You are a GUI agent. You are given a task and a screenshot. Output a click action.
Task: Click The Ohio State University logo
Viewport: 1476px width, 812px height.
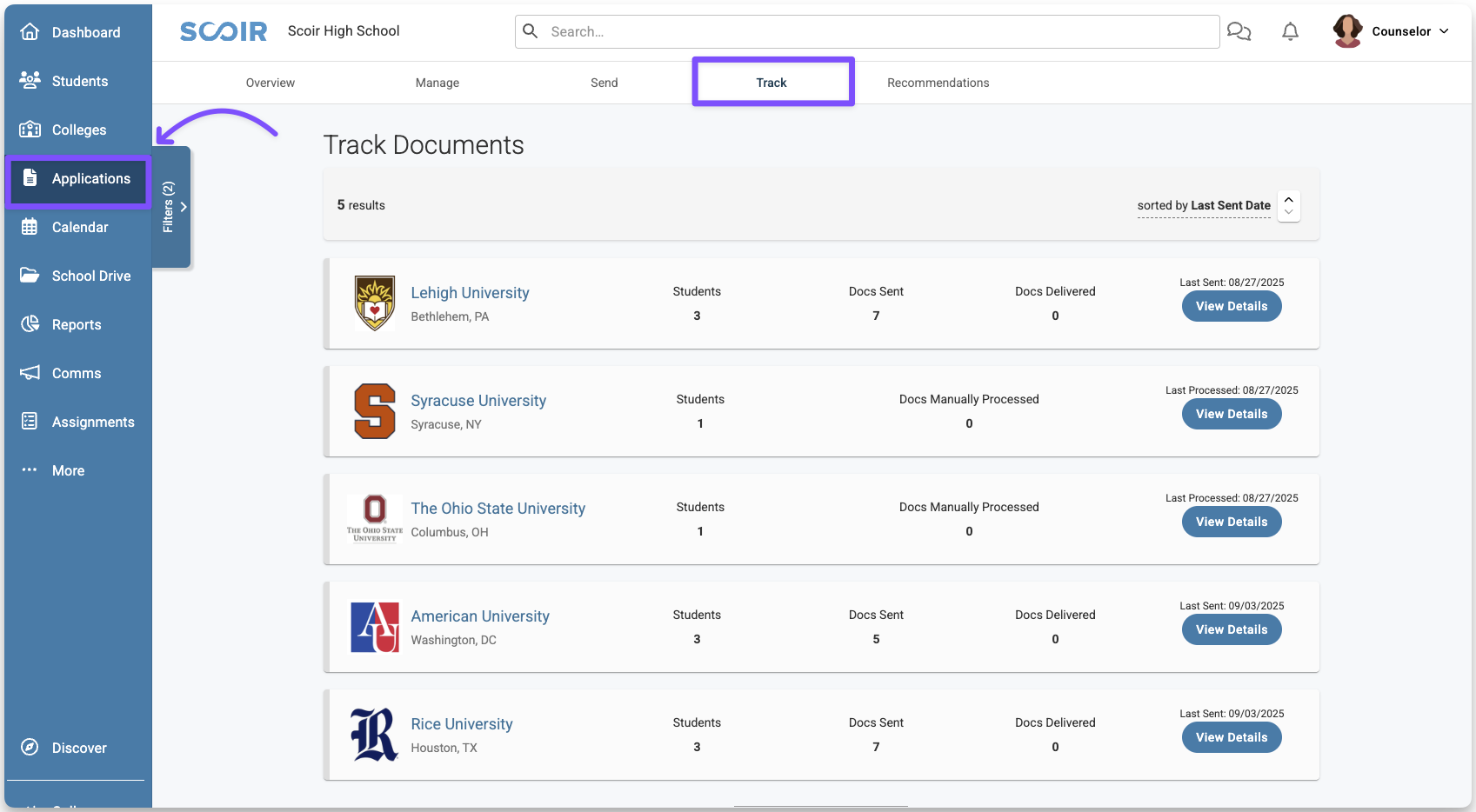375,519
